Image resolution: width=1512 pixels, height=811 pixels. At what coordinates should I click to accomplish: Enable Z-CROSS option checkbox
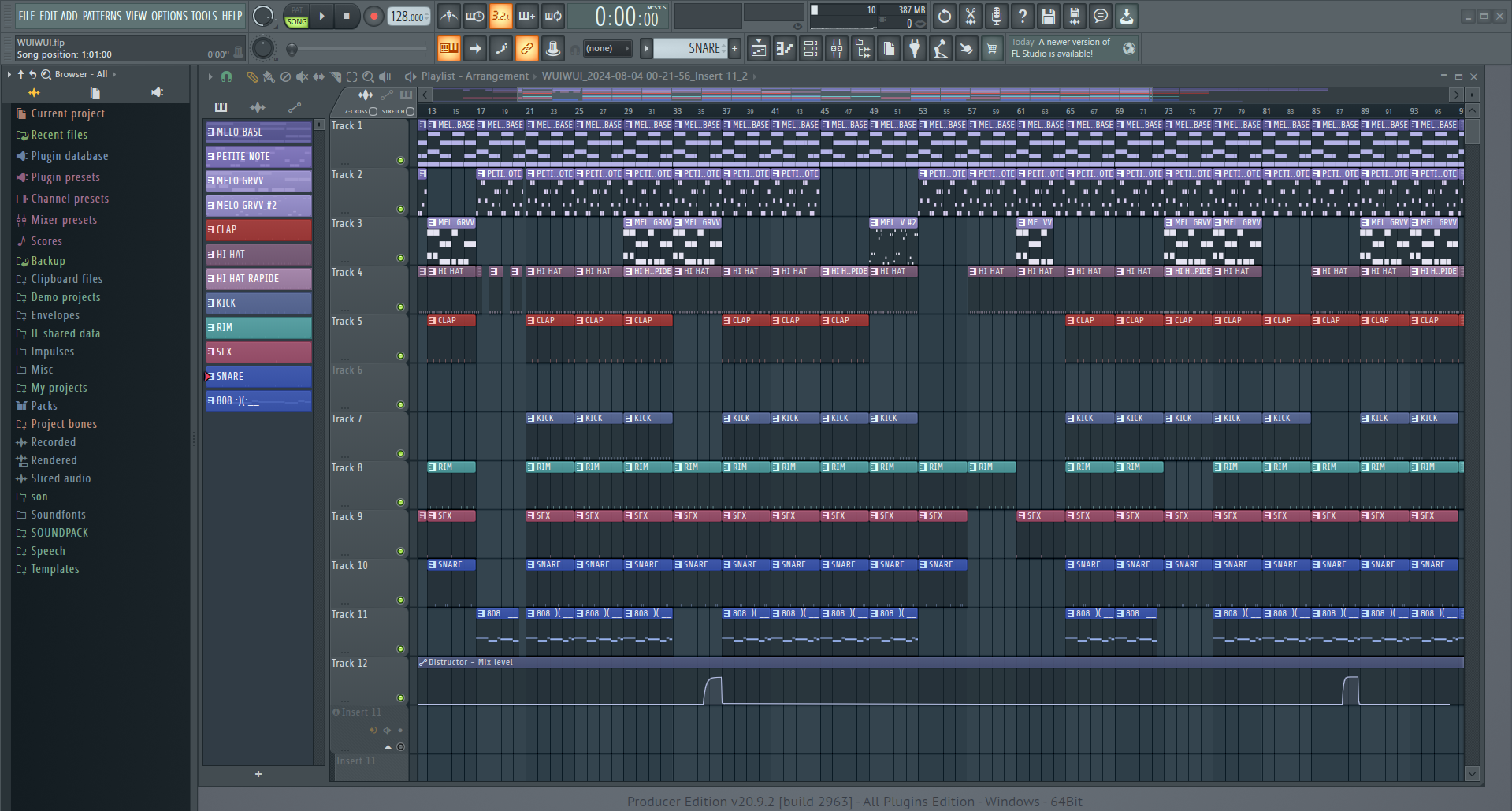[373, 111]
